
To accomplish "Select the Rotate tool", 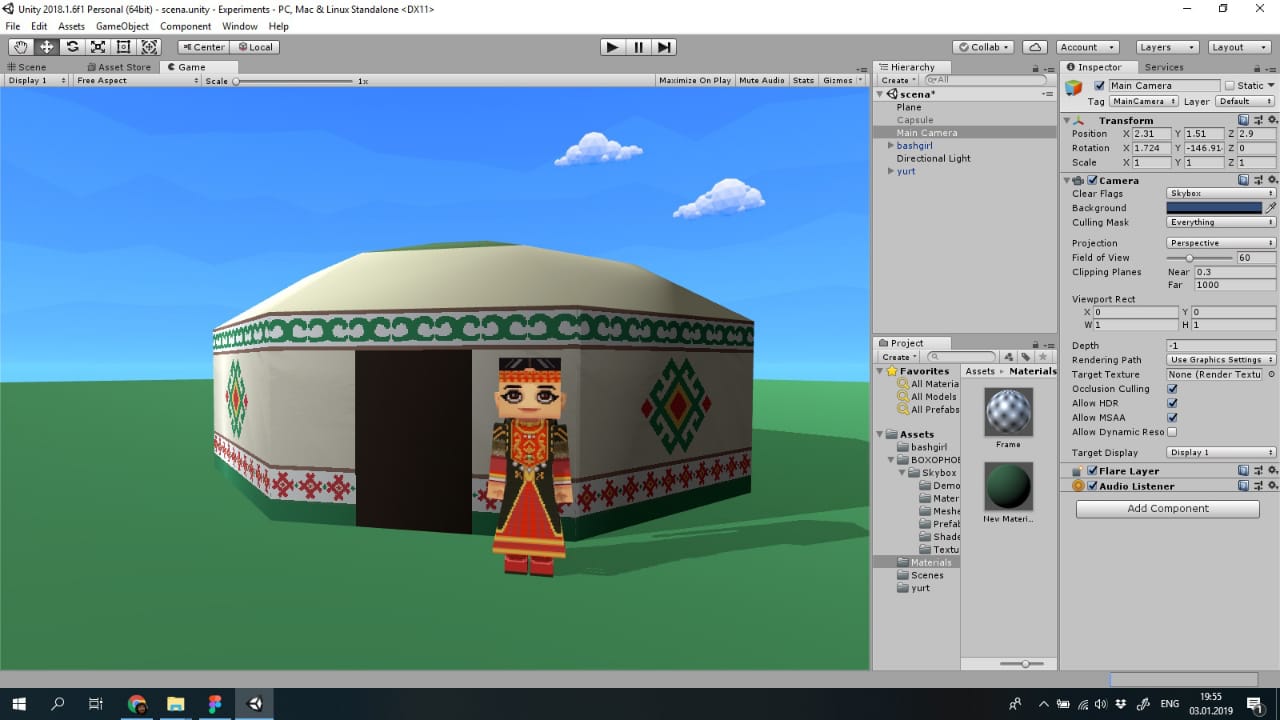I will click(72, 47).
